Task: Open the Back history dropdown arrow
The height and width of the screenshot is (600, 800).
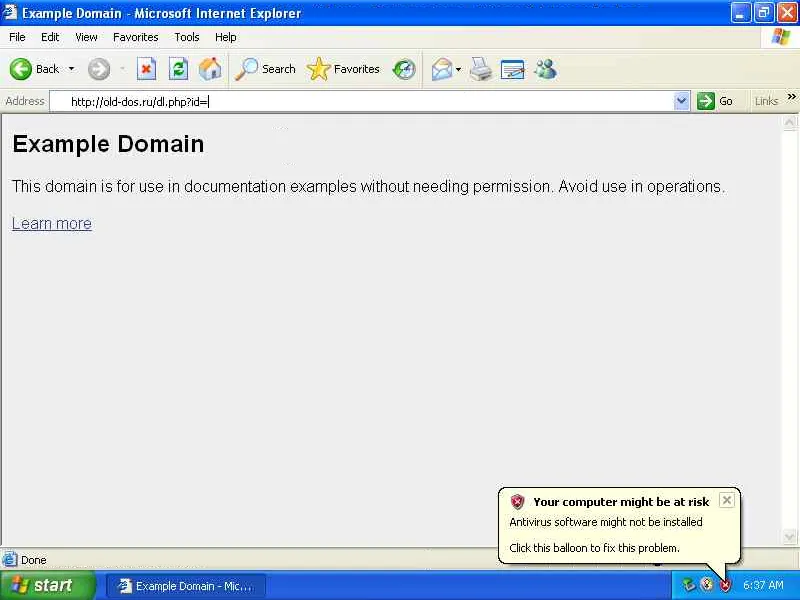Action: pos(71,69)
